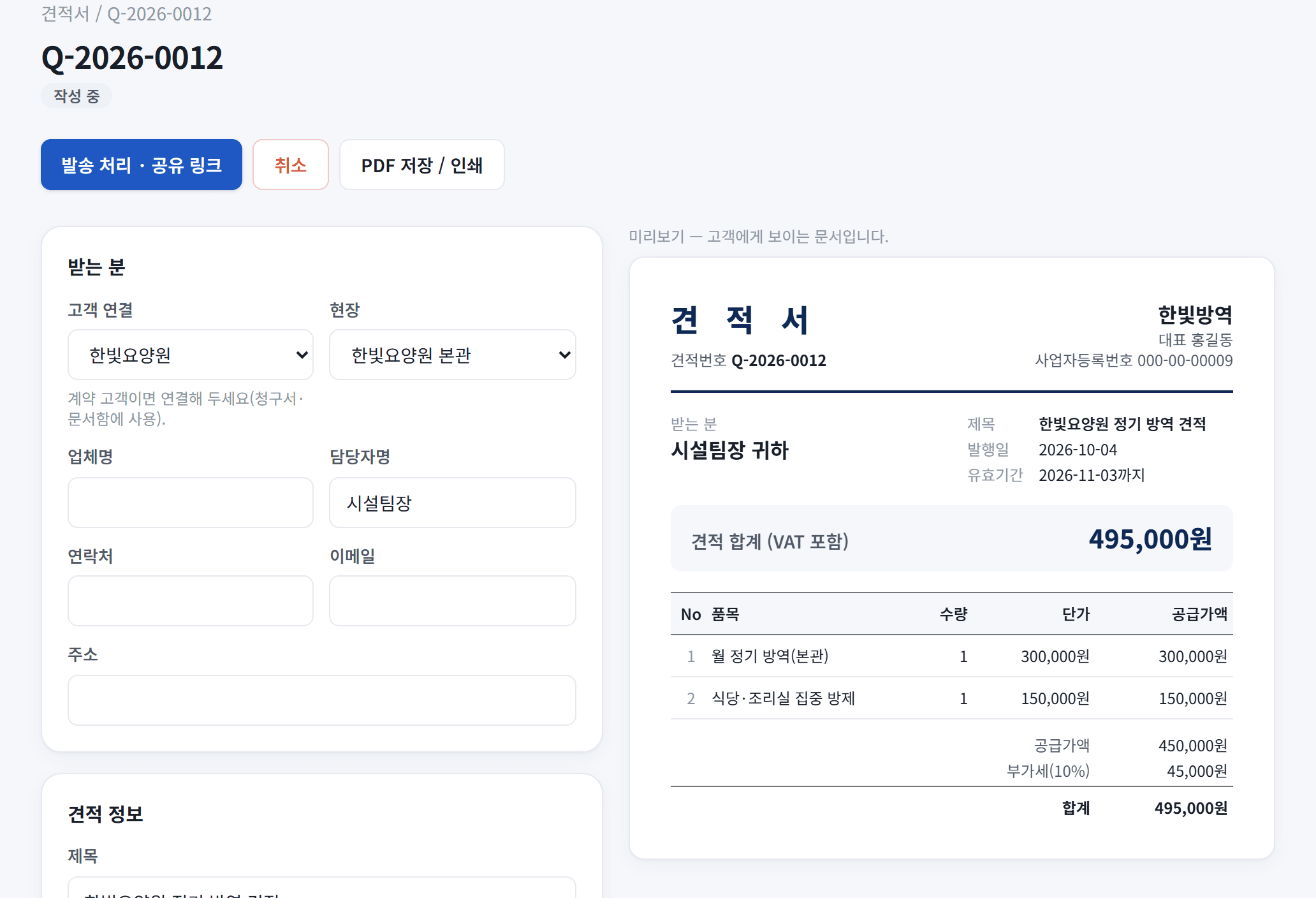Click the 품목 column header
This screenshot has height=898, width=1316.
[x=725, y=614]
